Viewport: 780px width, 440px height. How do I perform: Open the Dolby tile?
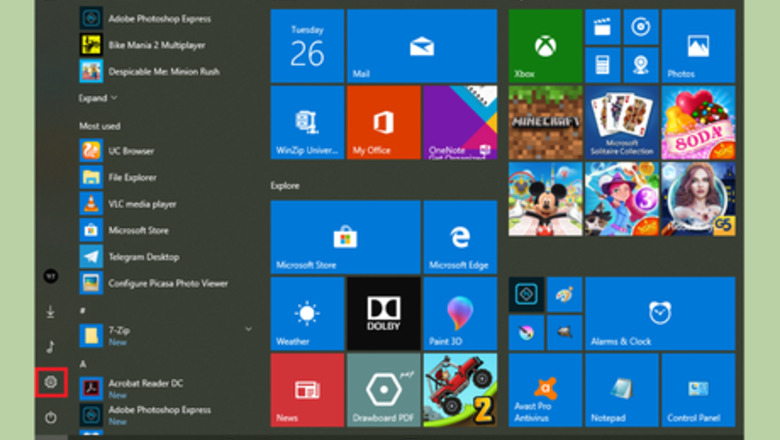(x=384, y=314)
